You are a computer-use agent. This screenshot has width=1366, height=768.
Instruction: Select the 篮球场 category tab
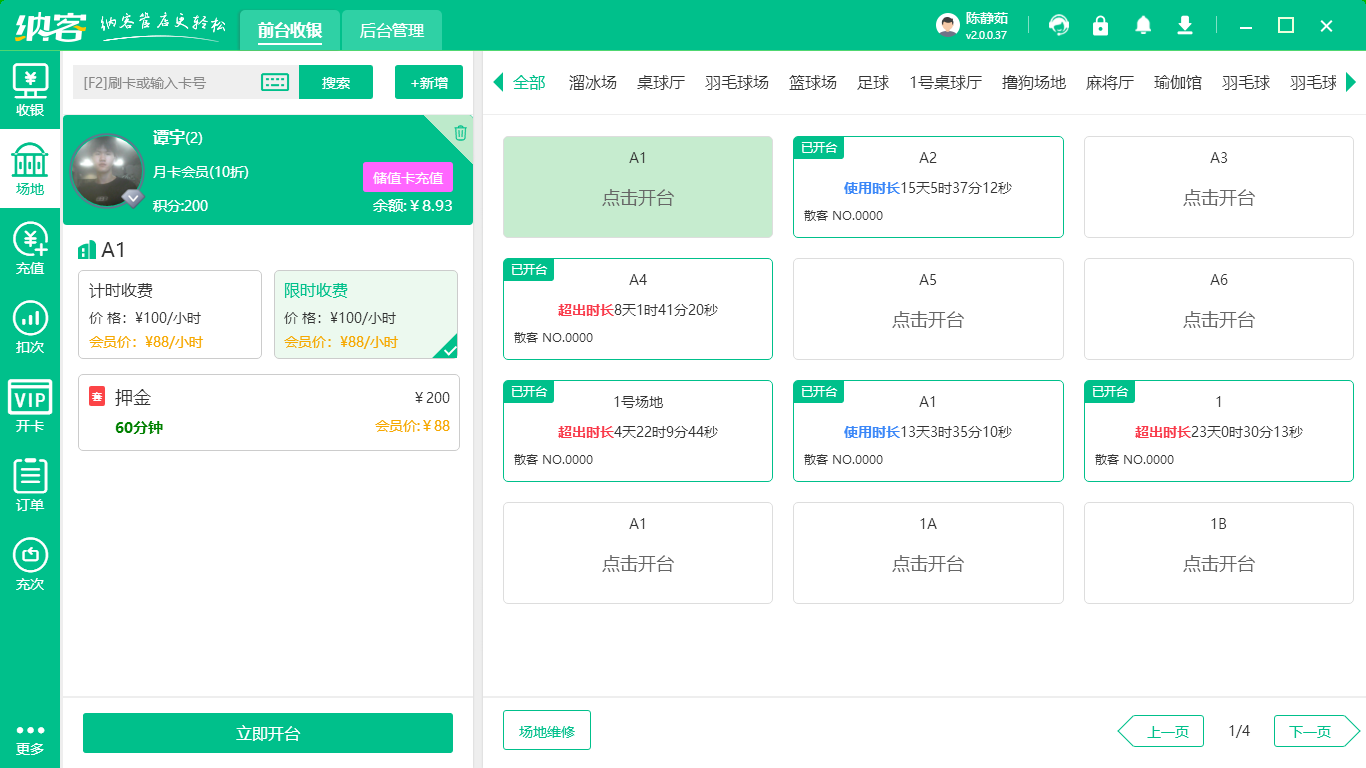812,82
